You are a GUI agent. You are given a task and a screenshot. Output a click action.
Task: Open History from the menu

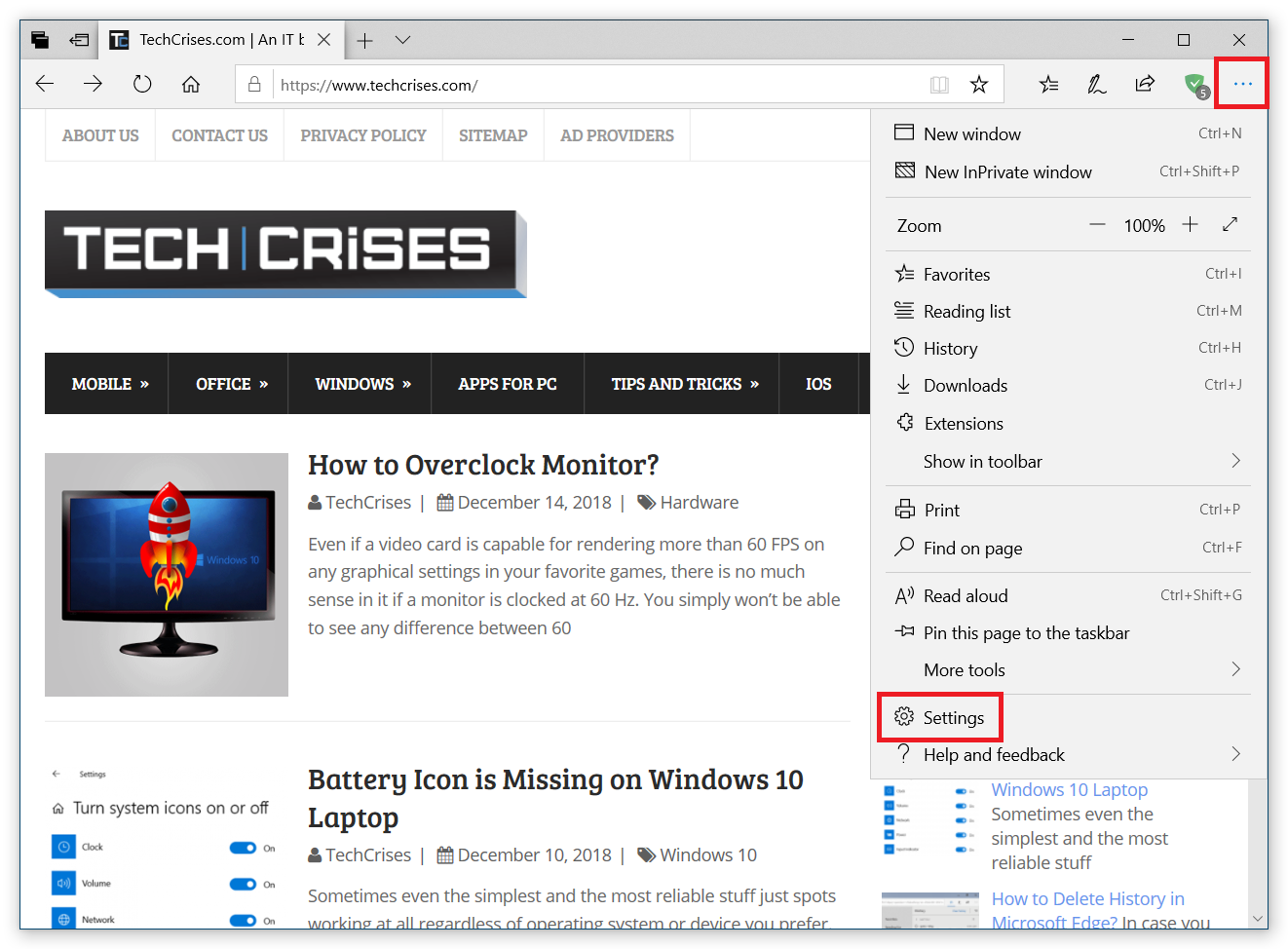click(x=1068, y=348)
